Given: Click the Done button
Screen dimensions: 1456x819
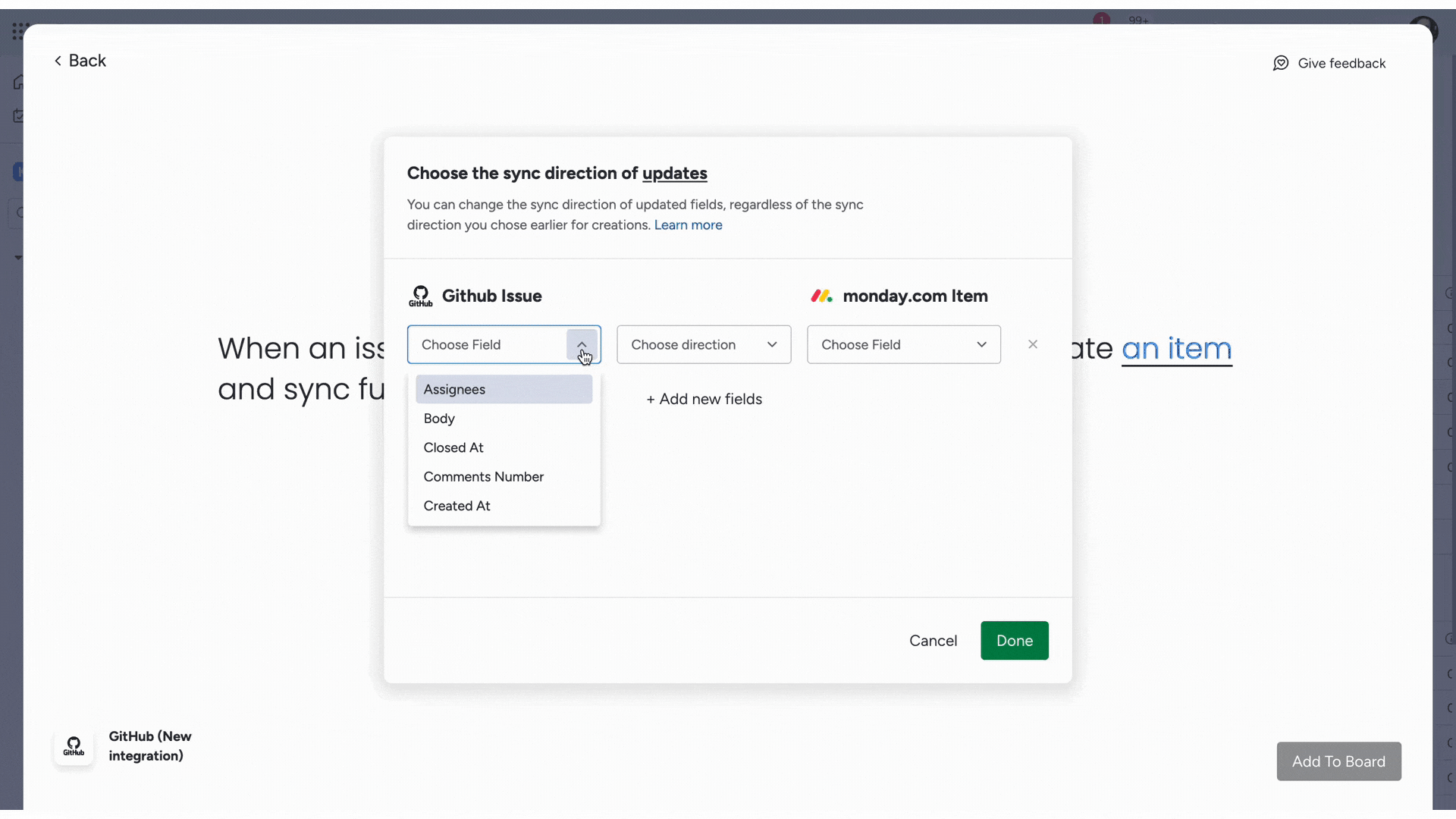Looking at the screenshot, I should [1015, 641].
